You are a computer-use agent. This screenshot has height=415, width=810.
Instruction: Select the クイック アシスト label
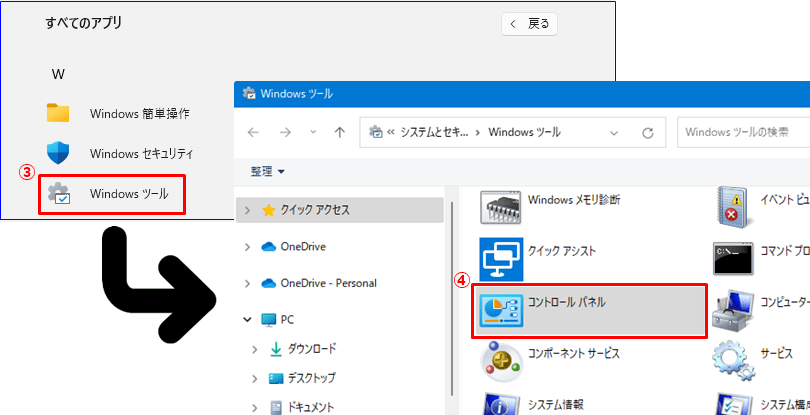(562, 251)
